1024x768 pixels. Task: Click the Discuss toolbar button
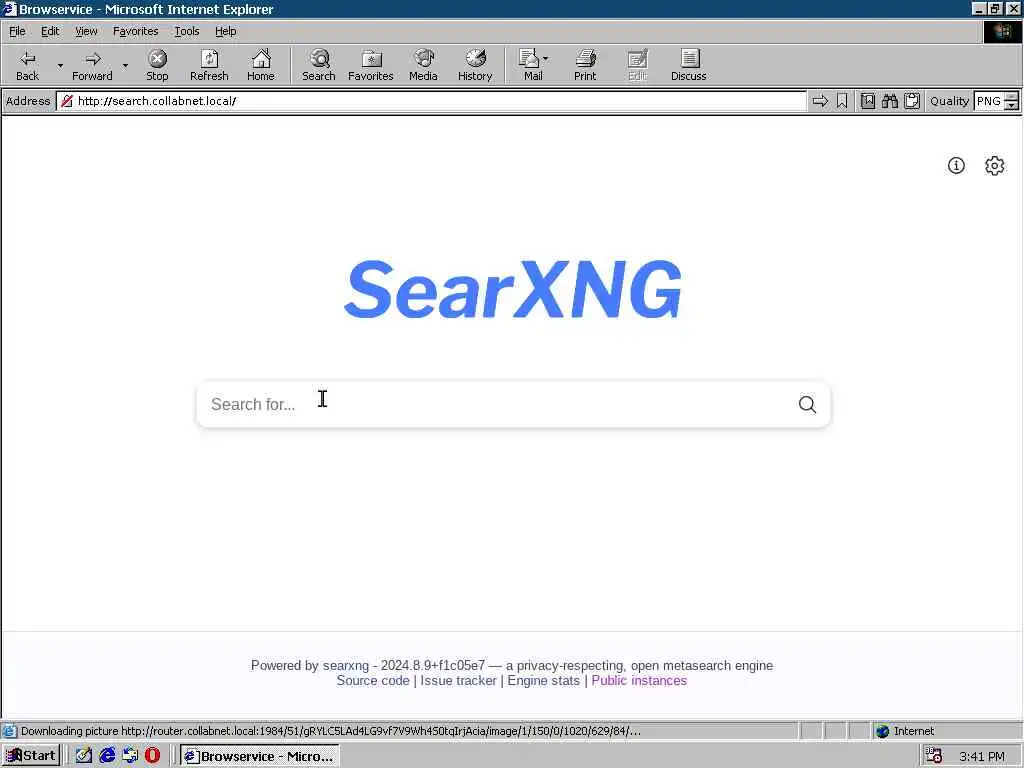click(x=688, y=65)
